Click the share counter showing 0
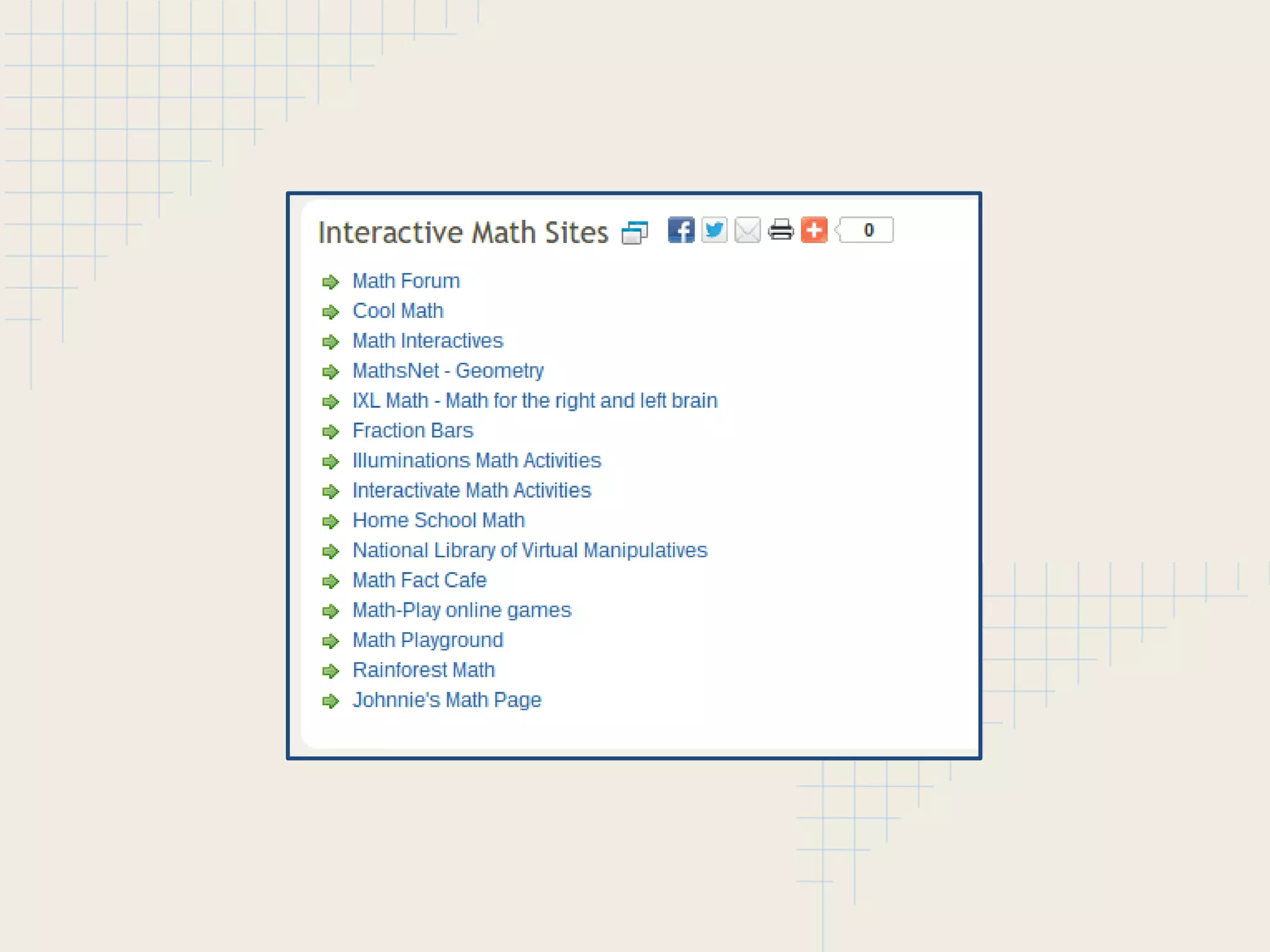The image size is (1270, 952). [868, 230]
